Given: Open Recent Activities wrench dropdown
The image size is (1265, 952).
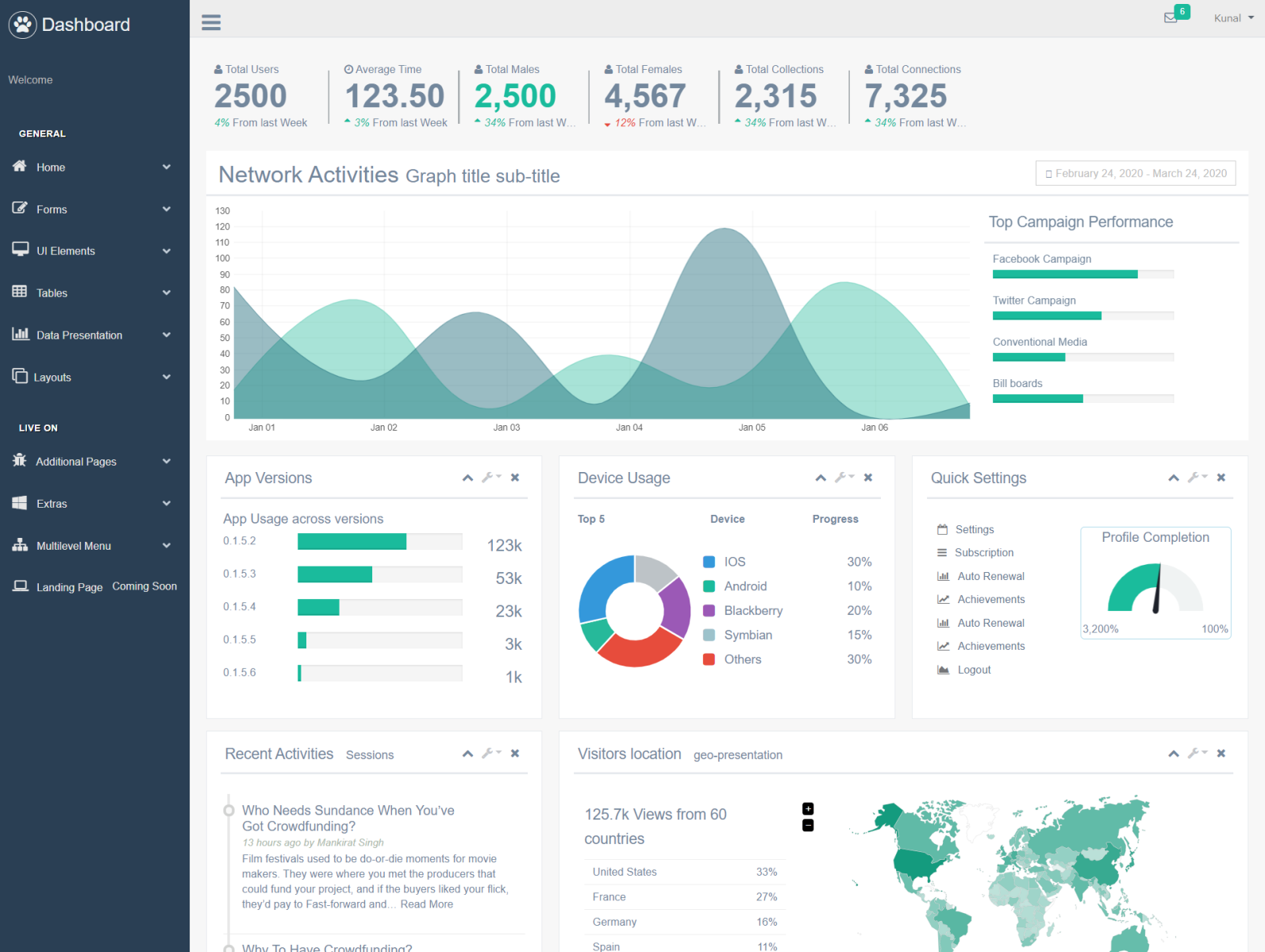Looking at the screenshot, I should [x=491, y=753].
